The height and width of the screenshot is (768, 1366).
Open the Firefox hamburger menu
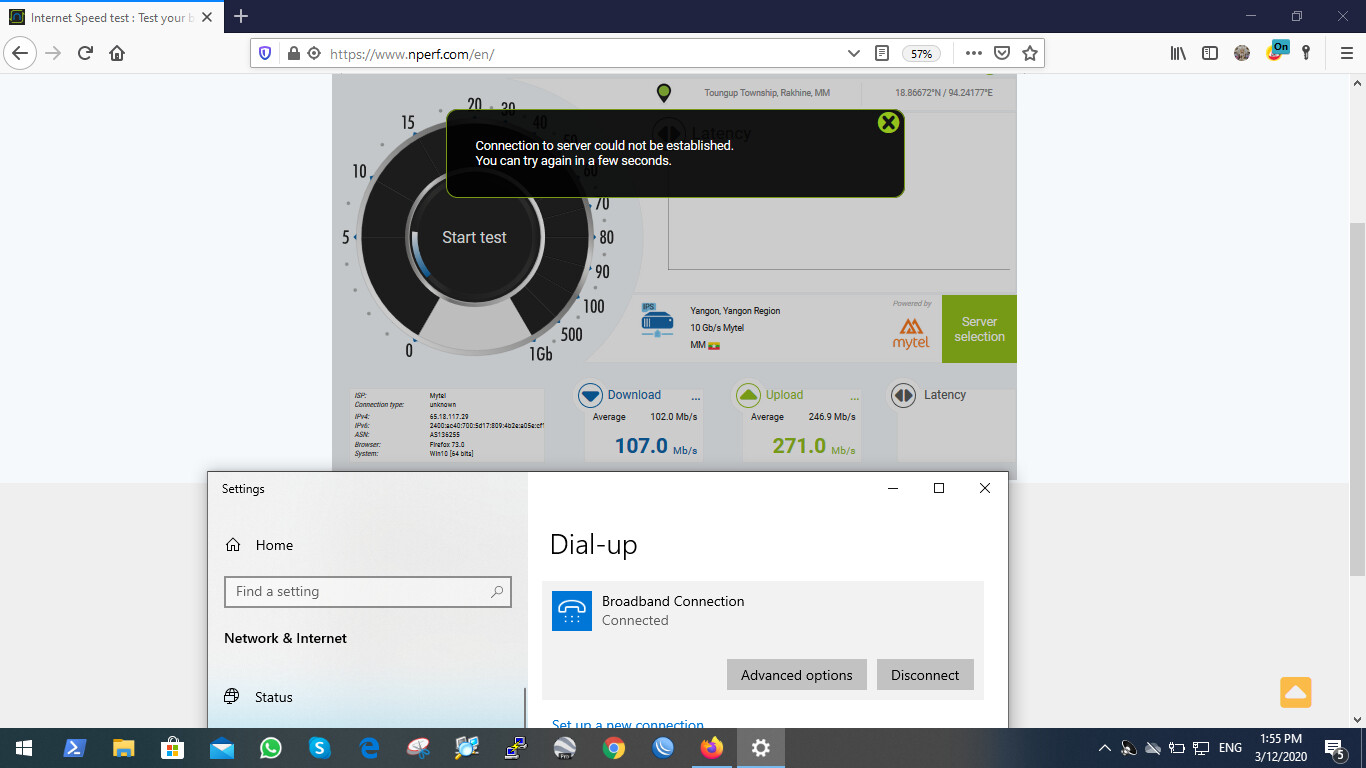click(x=1345, y=53)
